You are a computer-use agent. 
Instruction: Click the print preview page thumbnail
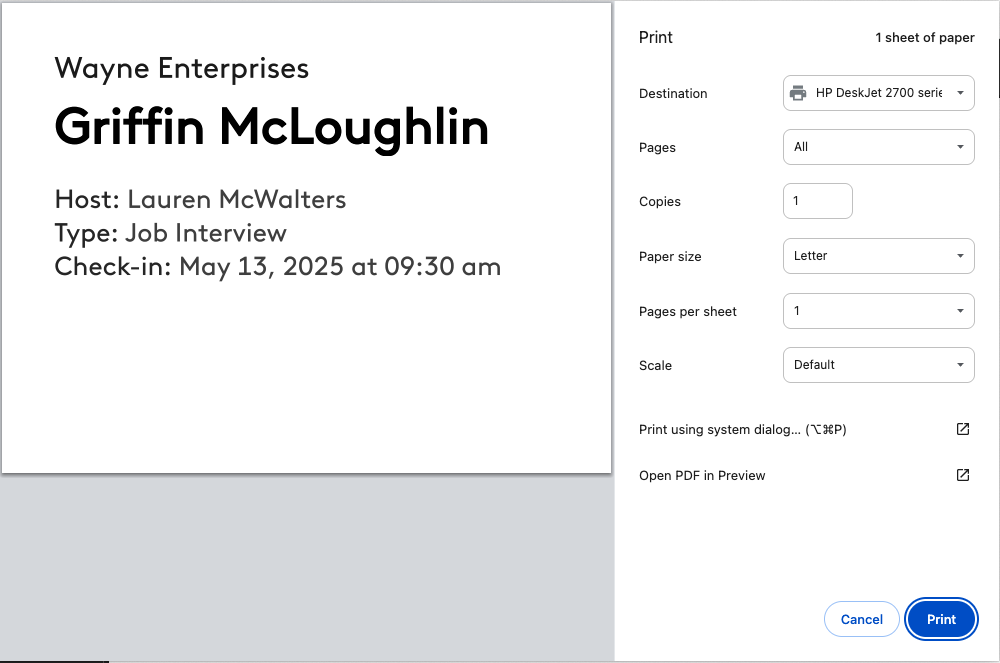(306, 237)
